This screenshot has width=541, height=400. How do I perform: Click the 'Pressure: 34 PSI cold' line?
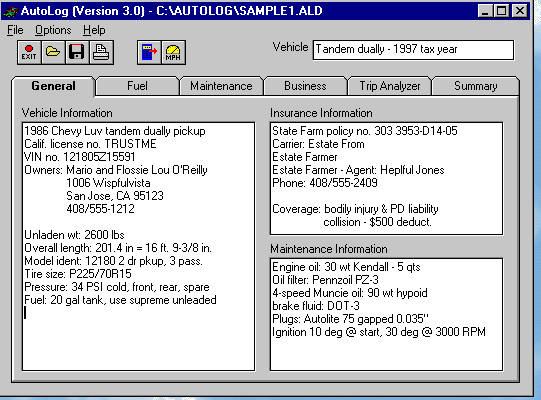click(x=117, y=287)
